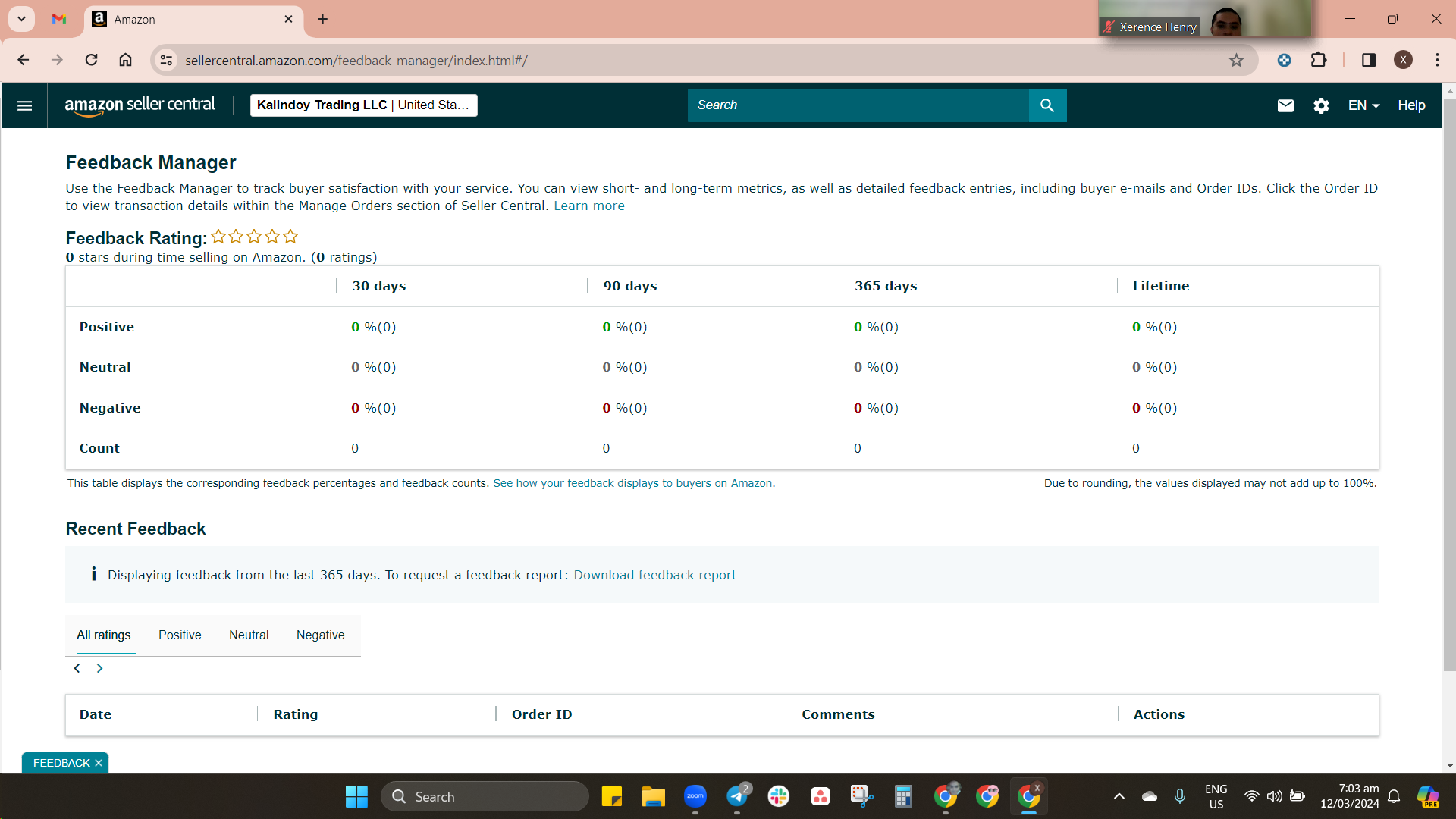Click the Amazon Seller Central logo

point(140,105)
